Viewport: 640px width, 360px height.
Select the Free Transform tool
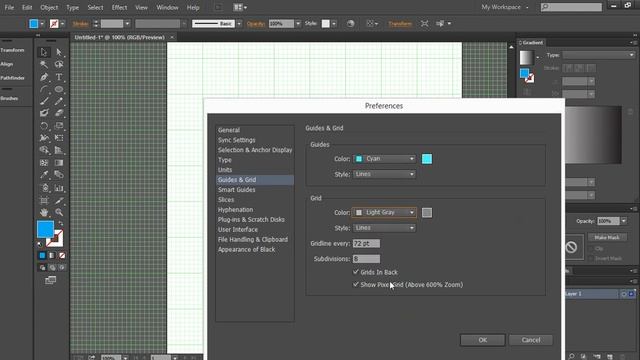click(59, 138)
